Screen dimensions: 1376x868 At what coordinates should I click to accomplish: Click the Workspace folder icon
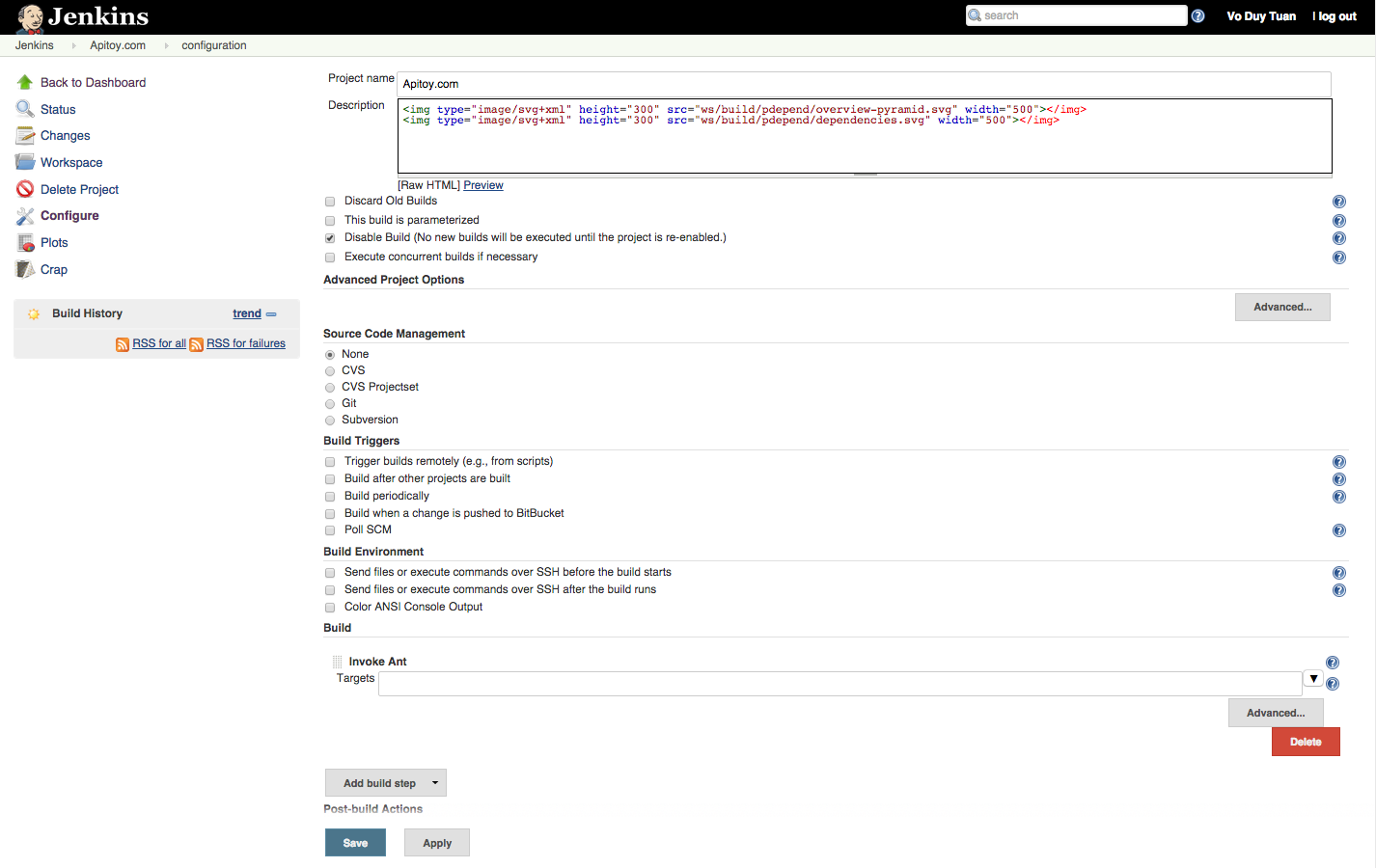point(25,162)
